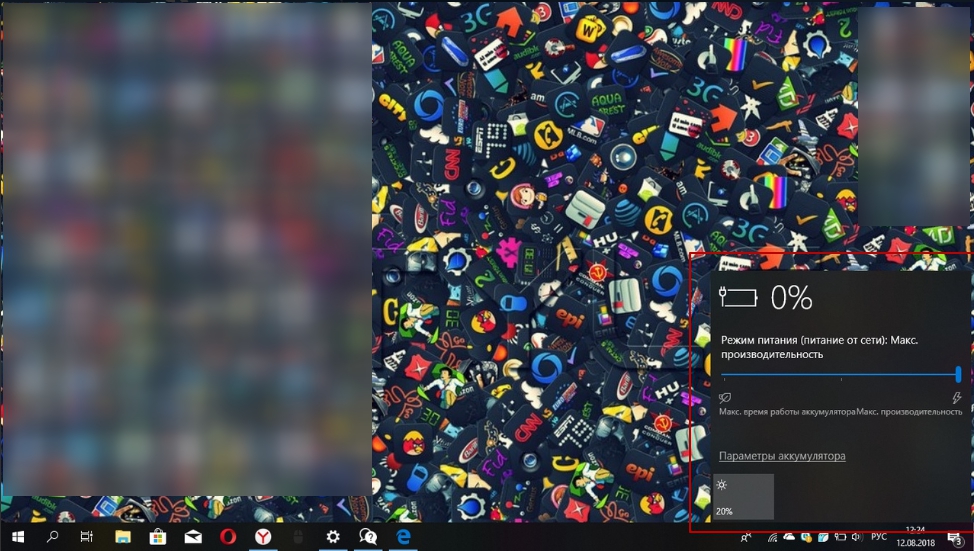Image resolution: width=974 pixels, height=551 pixels.
Task: Click Режим питания mode description text
Action: point(819,347)
